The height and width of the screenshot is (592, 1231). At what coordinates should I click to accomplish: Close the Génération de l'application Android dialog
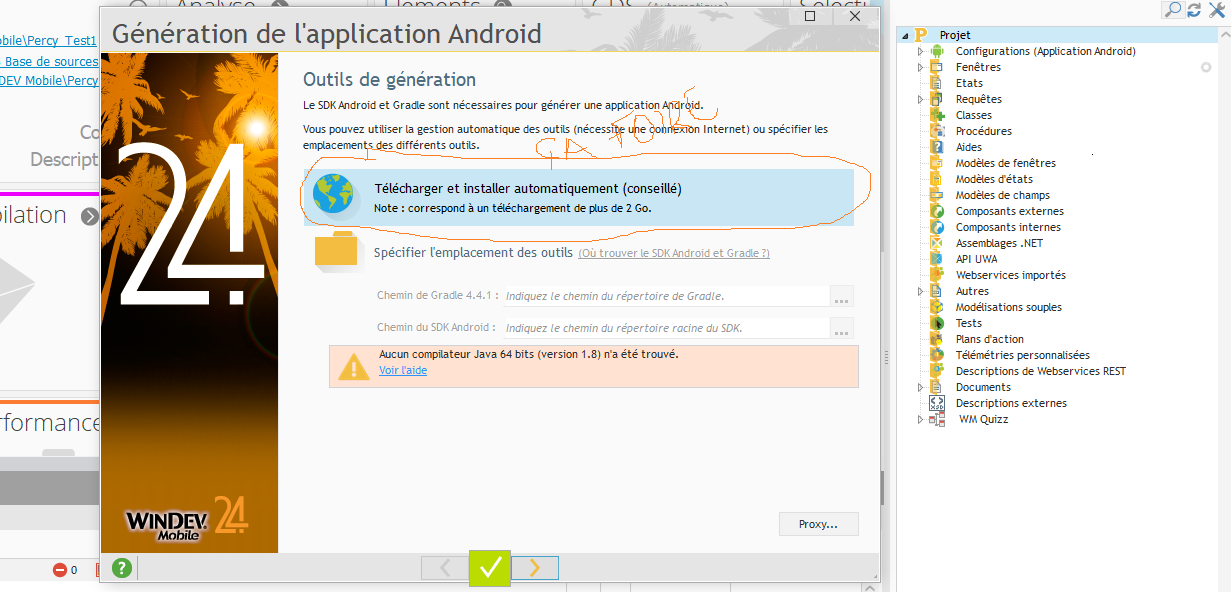pos(854,16)
